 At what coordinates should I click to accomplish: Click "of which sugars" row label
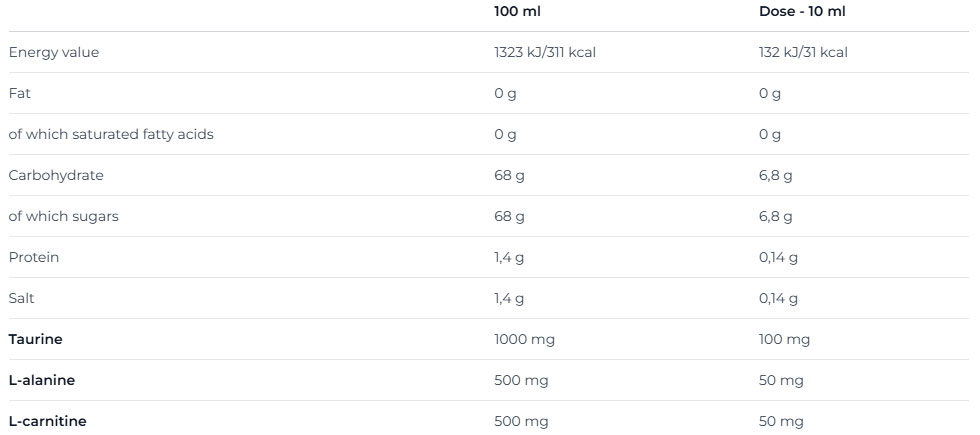[63, 217]
